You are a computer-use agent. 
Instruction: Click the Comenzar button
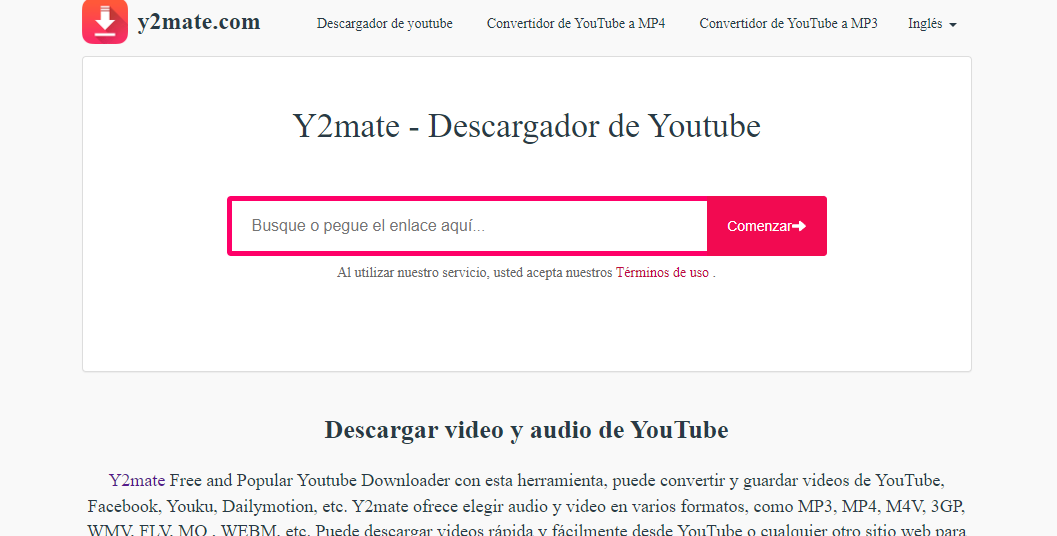click(766, 226)
